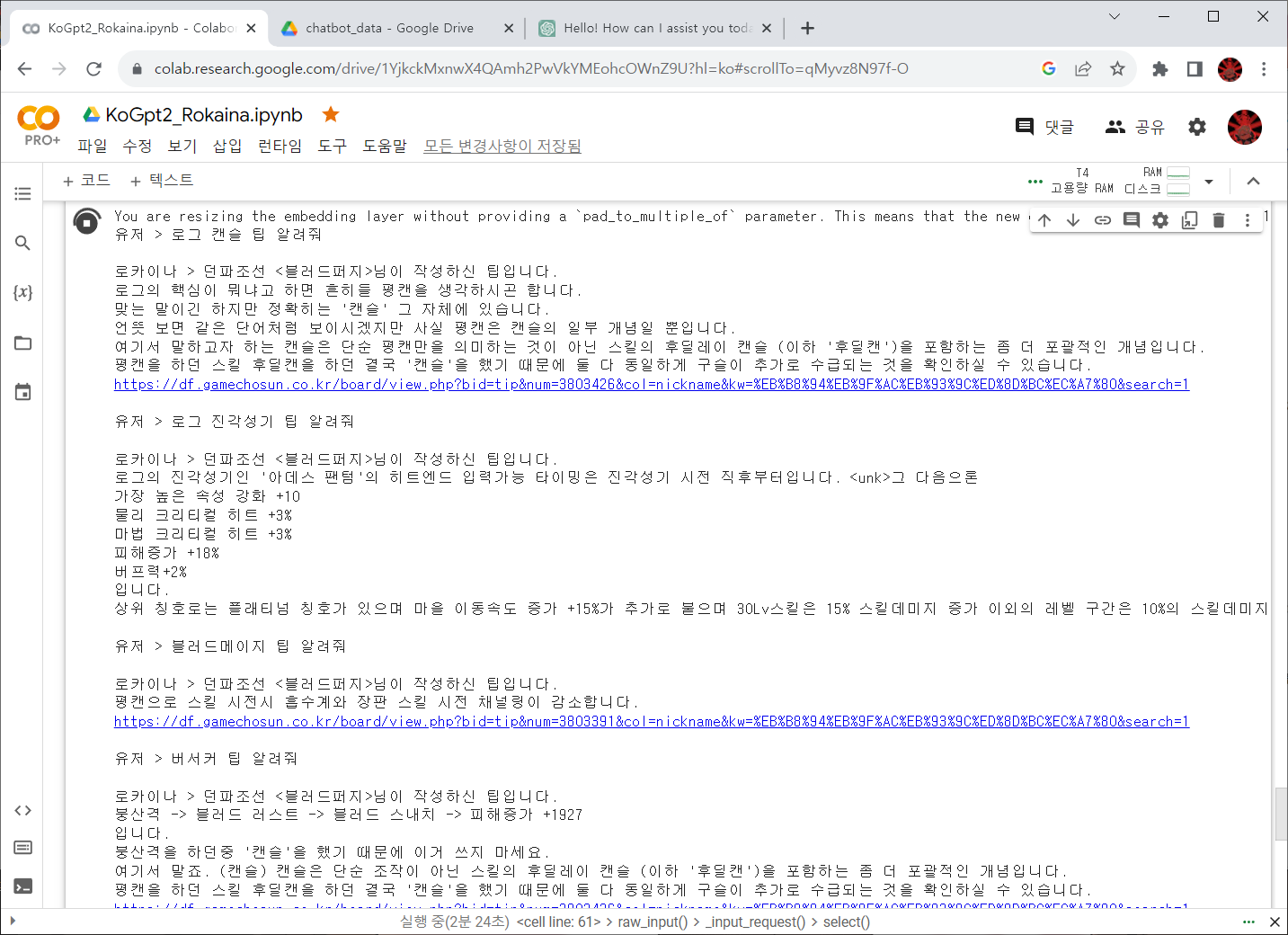Viewport: 1288px width, 935px height.
Task: Stop the running cell execution
Action: [86, 221]
